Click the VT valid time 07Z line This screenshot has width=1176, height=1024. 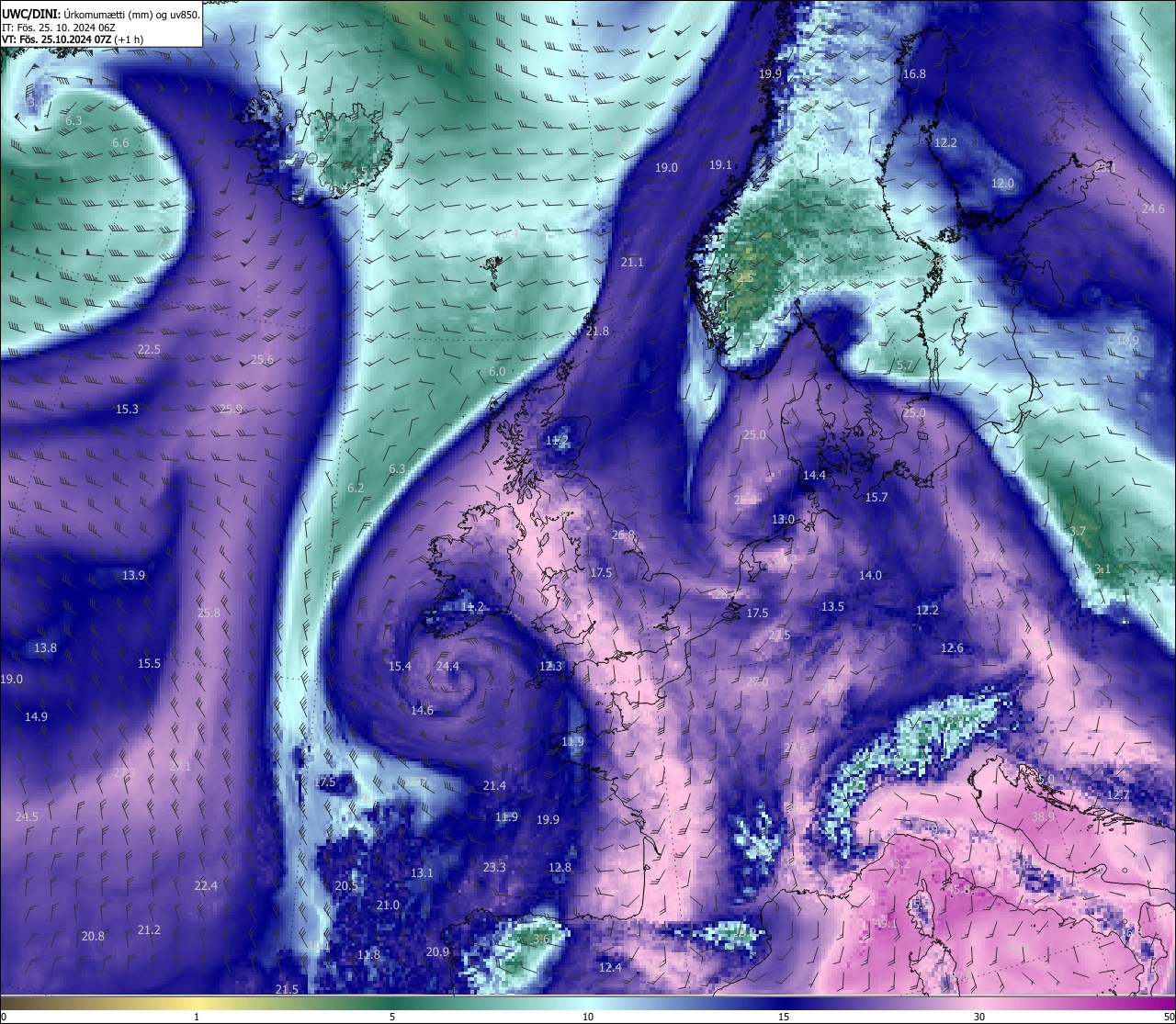tap(72, 39)
